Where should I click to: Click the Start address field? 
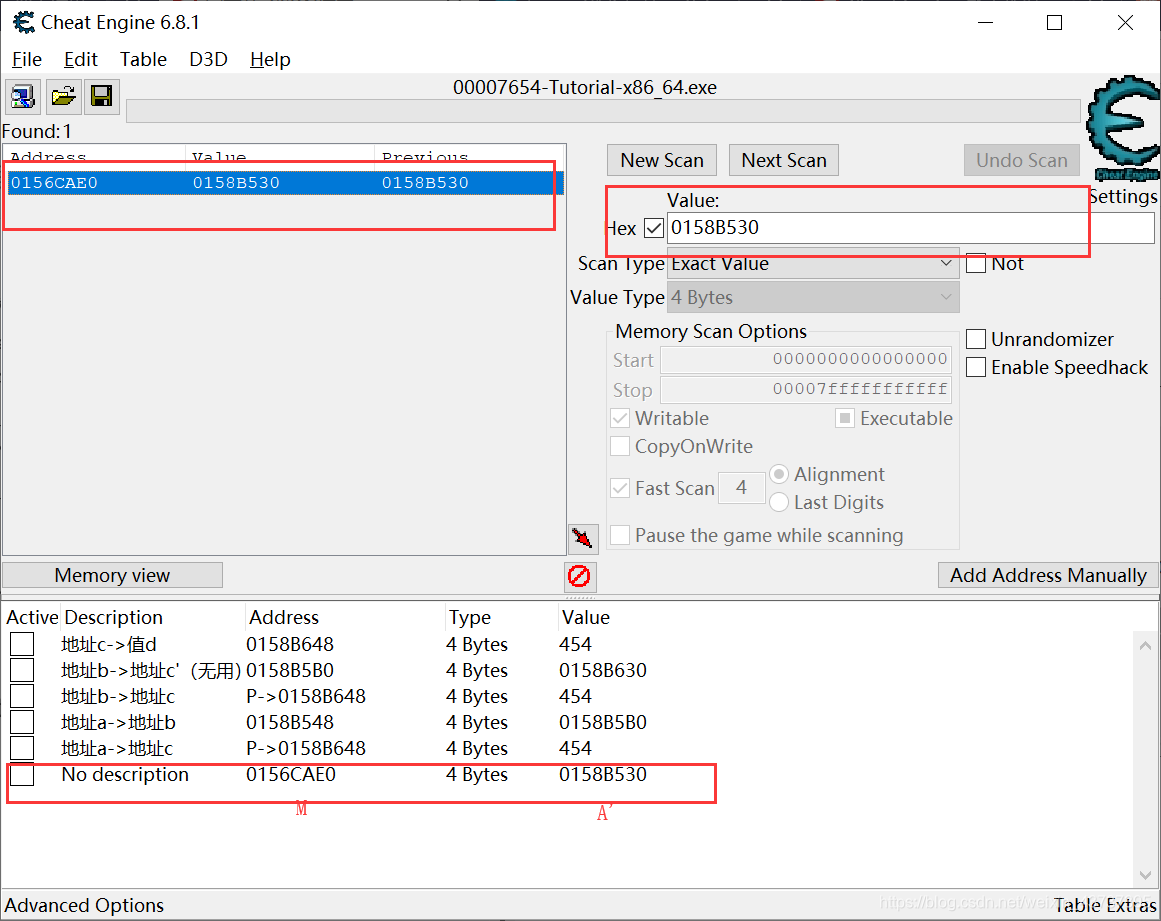coord(806,360)
